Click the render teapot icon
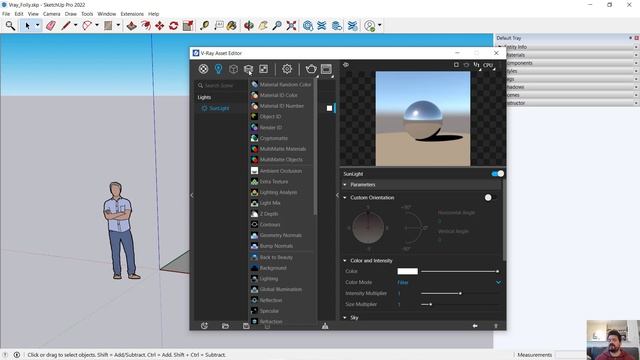Screen dimensions: 640x360 click(x=311, y=69)
